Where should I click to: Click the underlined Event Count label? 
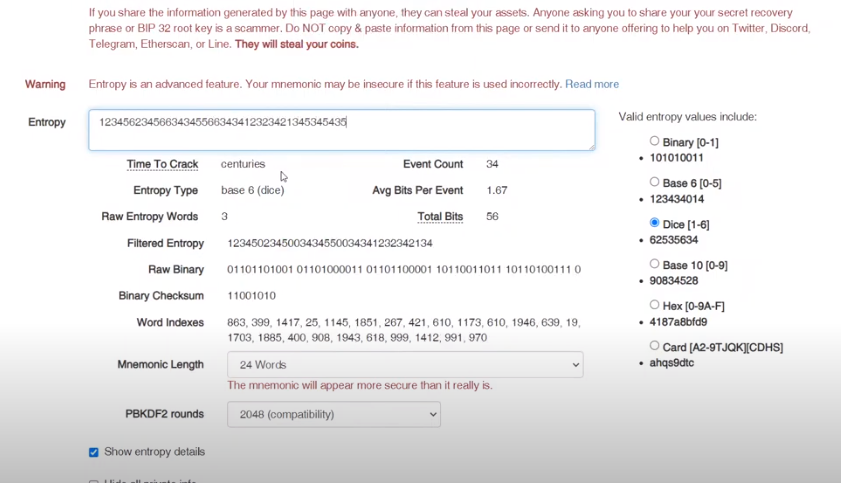[433, 164]
